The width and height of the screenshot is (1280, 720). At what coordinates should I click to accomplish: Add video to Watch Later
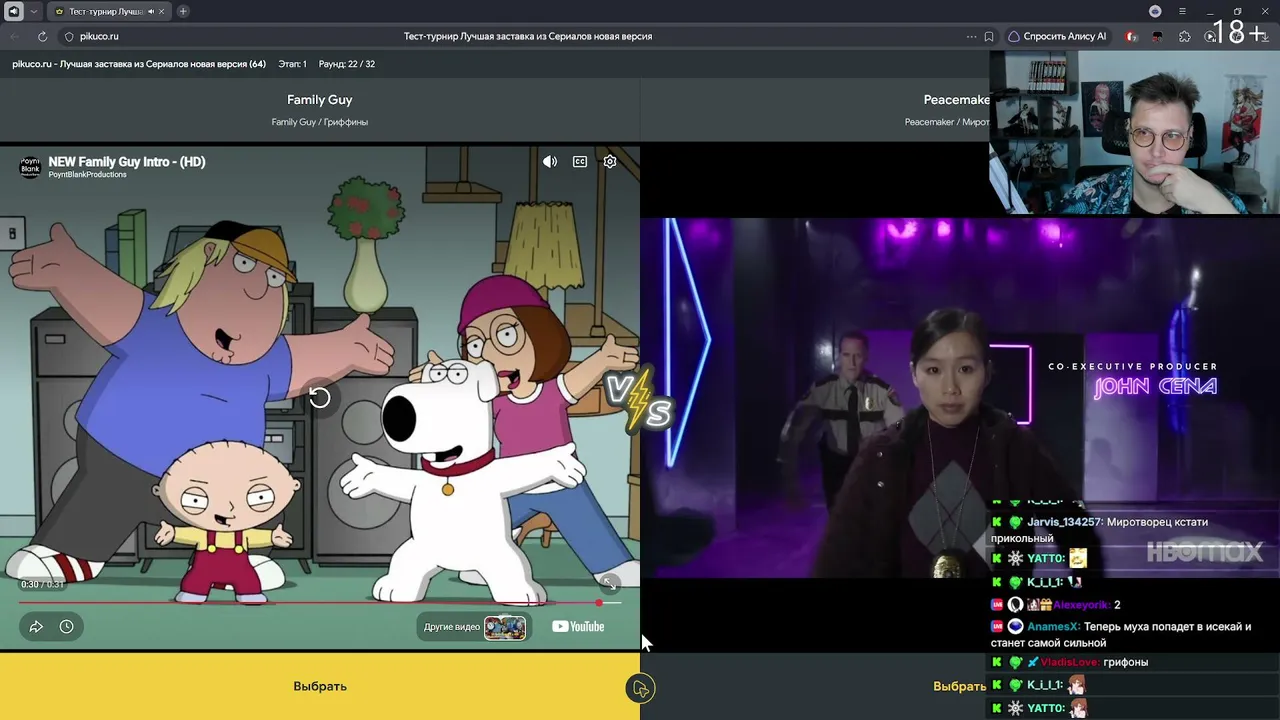point(66,626)
